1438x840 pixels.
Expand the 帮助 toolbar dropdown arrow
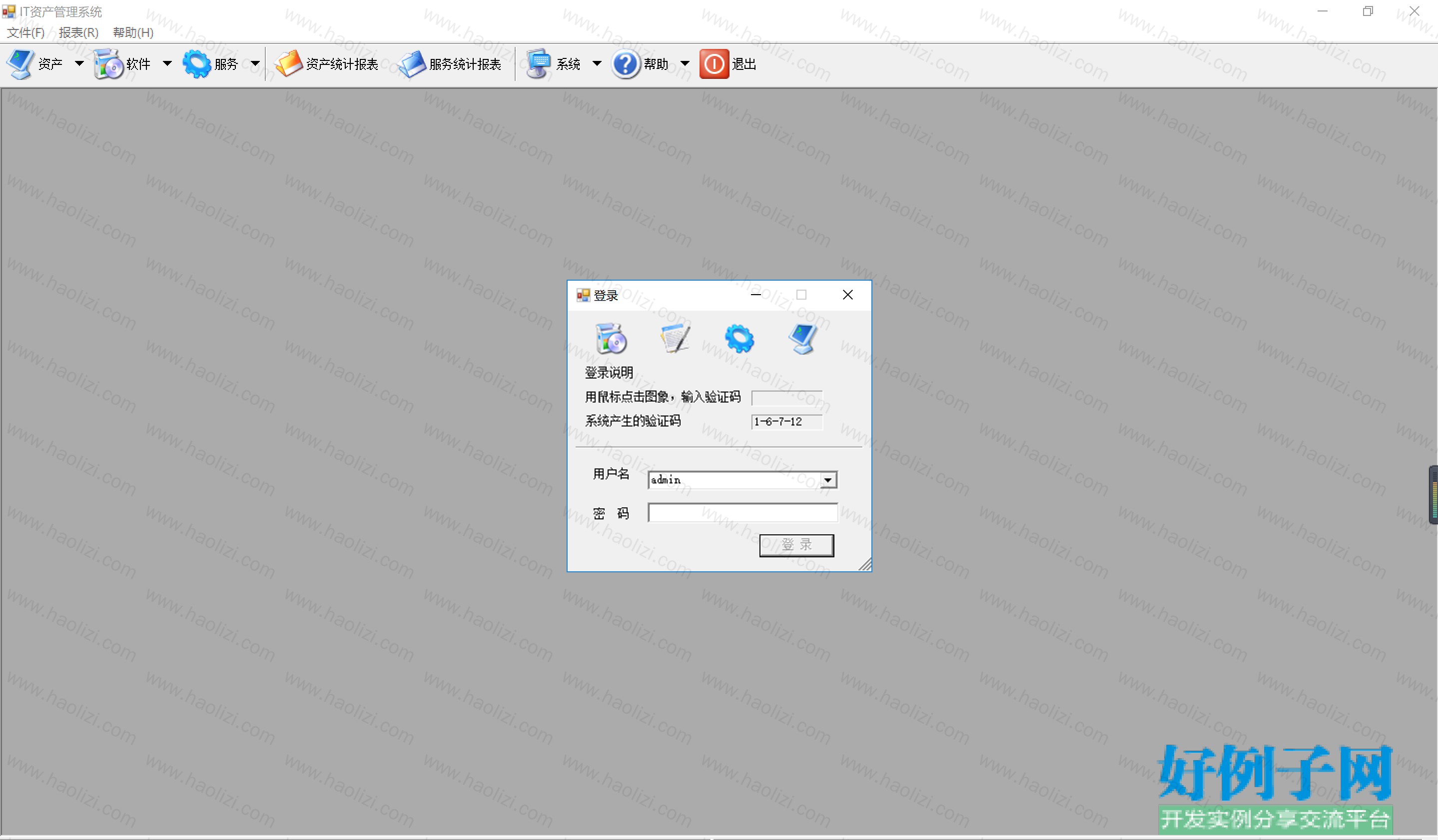[x=685, y=64]
